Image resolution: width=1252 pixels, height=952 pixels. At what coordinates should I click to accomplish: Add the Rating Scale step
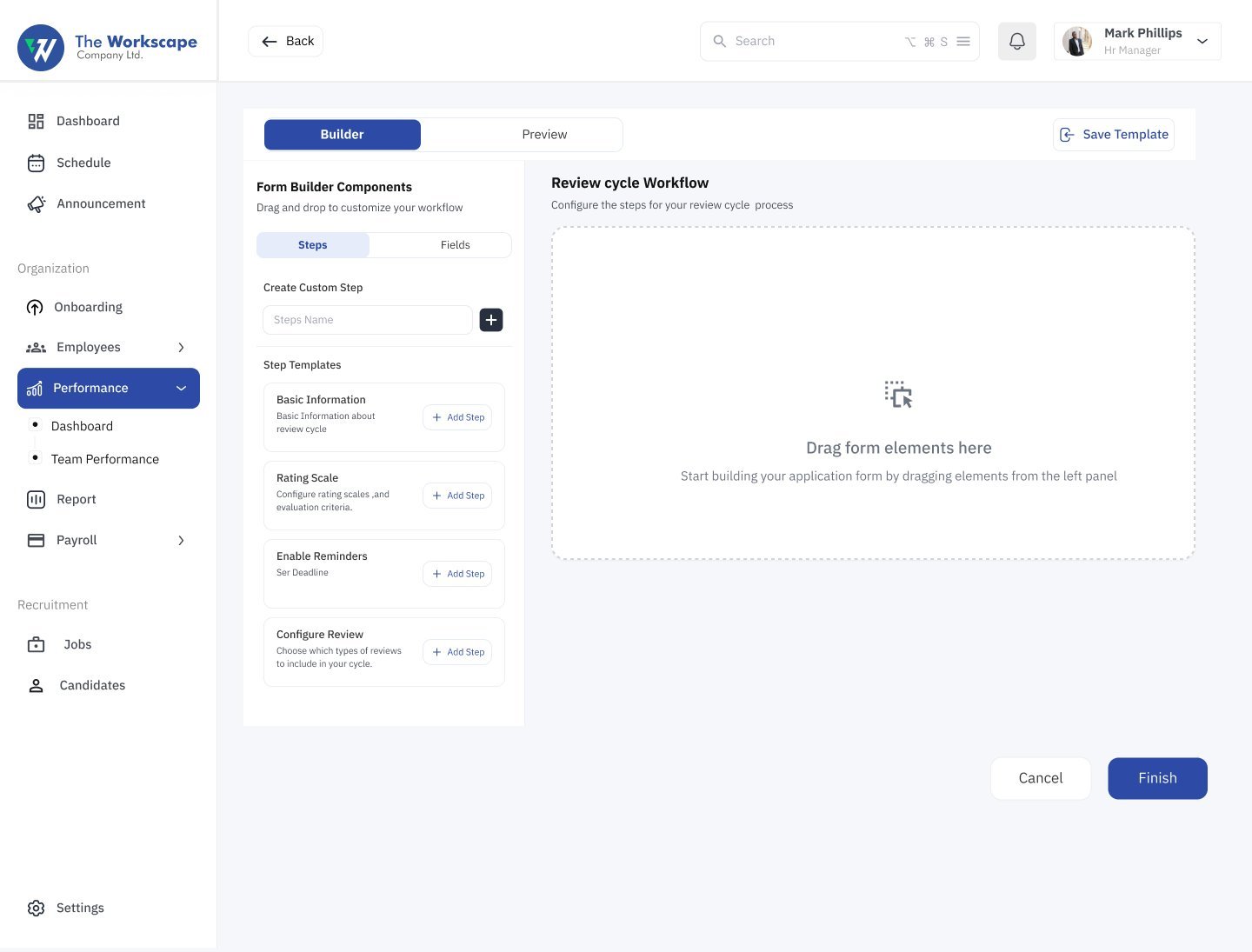pos(457,496)
